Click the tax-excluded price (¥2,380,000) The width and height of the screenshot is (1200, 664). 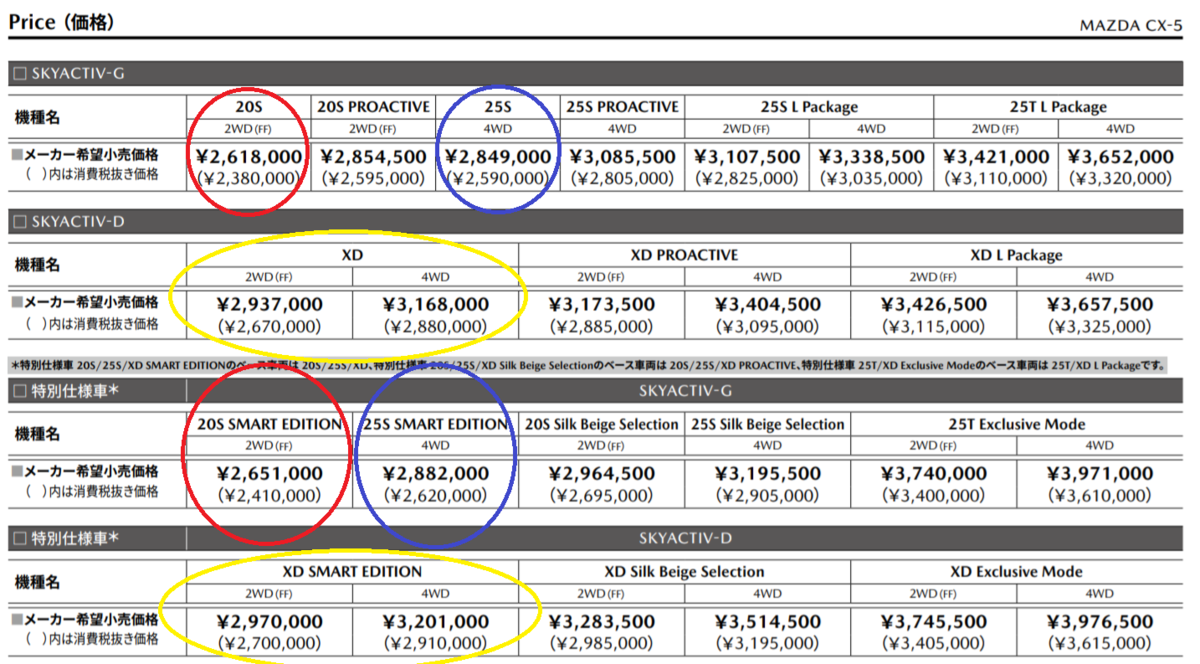(x=248, y=178)
